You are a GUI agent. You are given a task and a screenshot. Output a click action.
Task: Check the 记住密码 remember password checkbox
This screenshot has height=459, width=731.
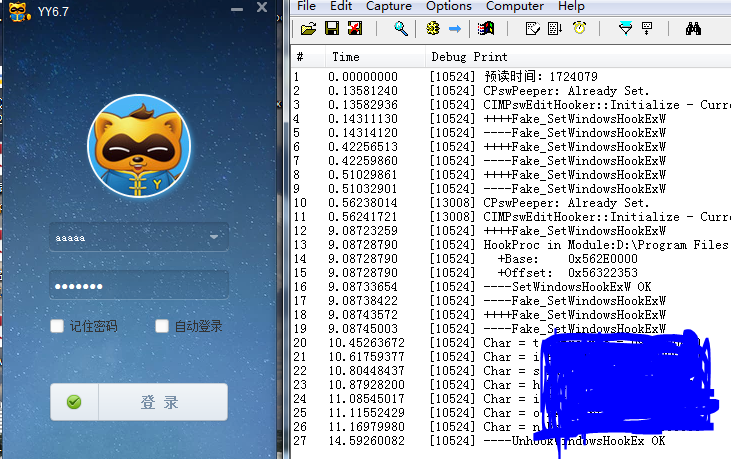pos(57,326)
